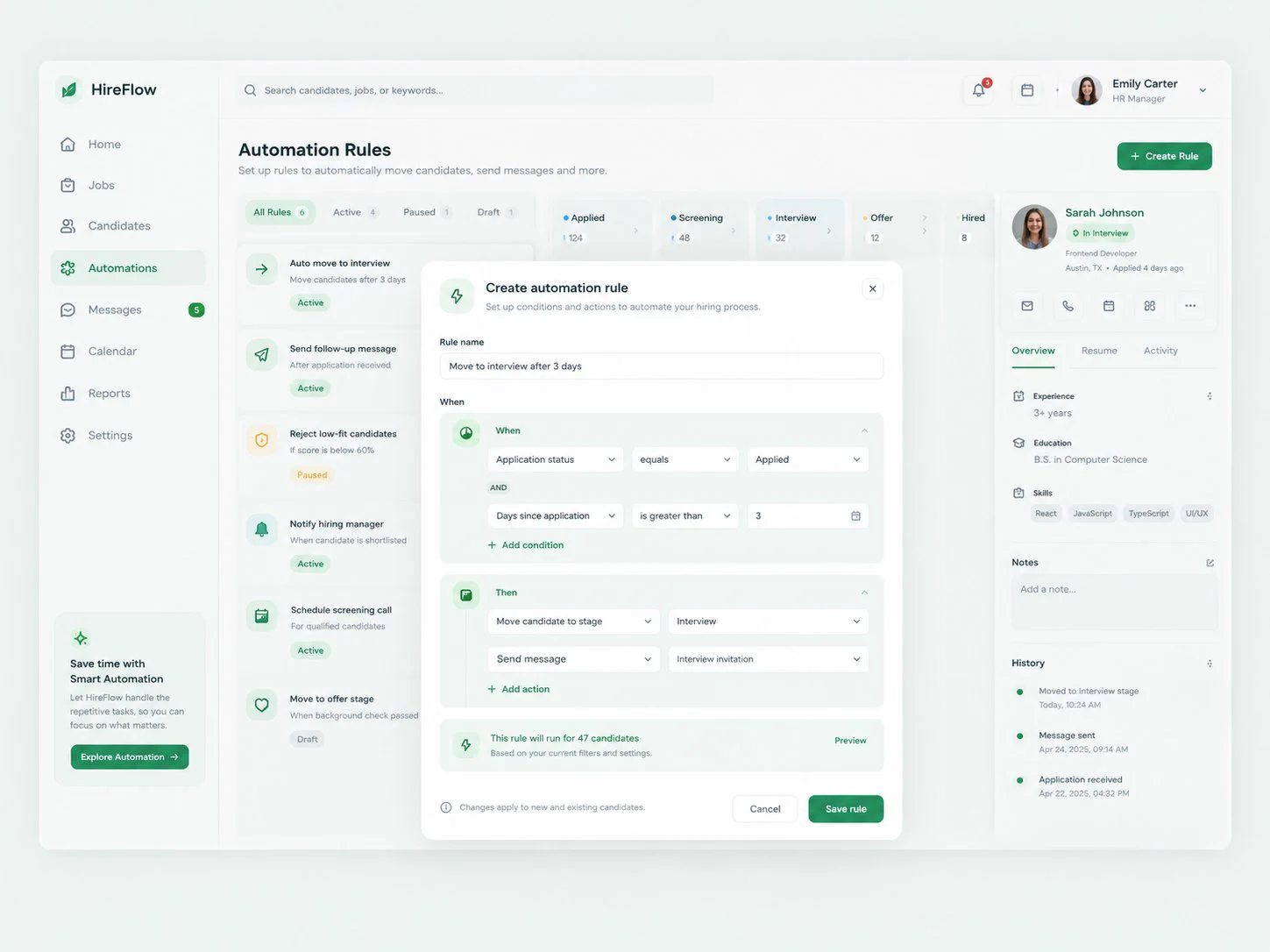
Task: Click the calendar icon in the days value field
Action: point(855,516)
